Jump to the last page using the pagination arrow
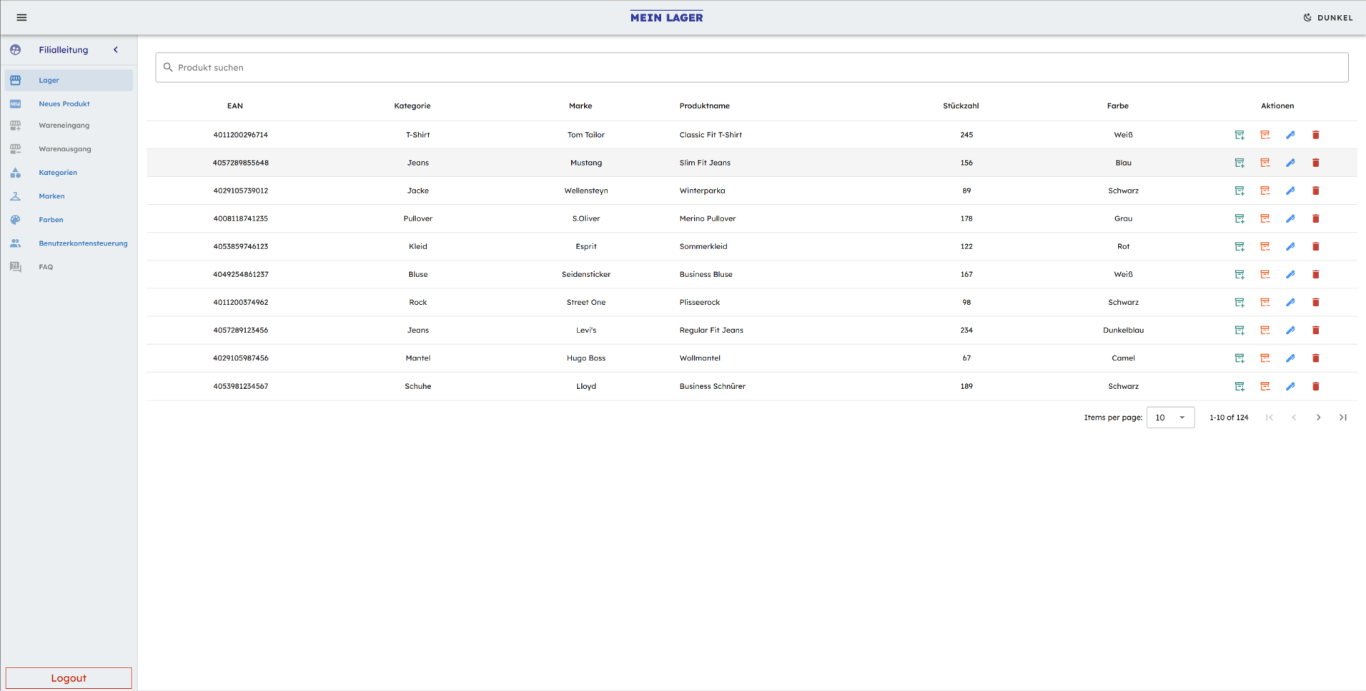Screen dimensions: 1366x691 1342,417
